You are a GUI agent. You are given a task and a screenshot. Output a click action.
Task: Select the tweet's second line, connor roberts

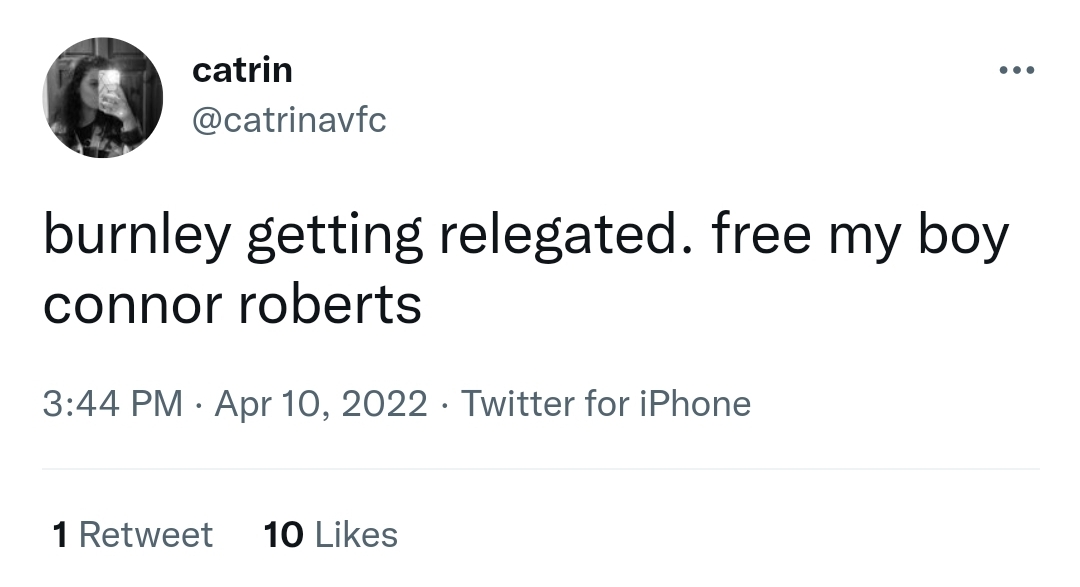(x=232, y=304)
